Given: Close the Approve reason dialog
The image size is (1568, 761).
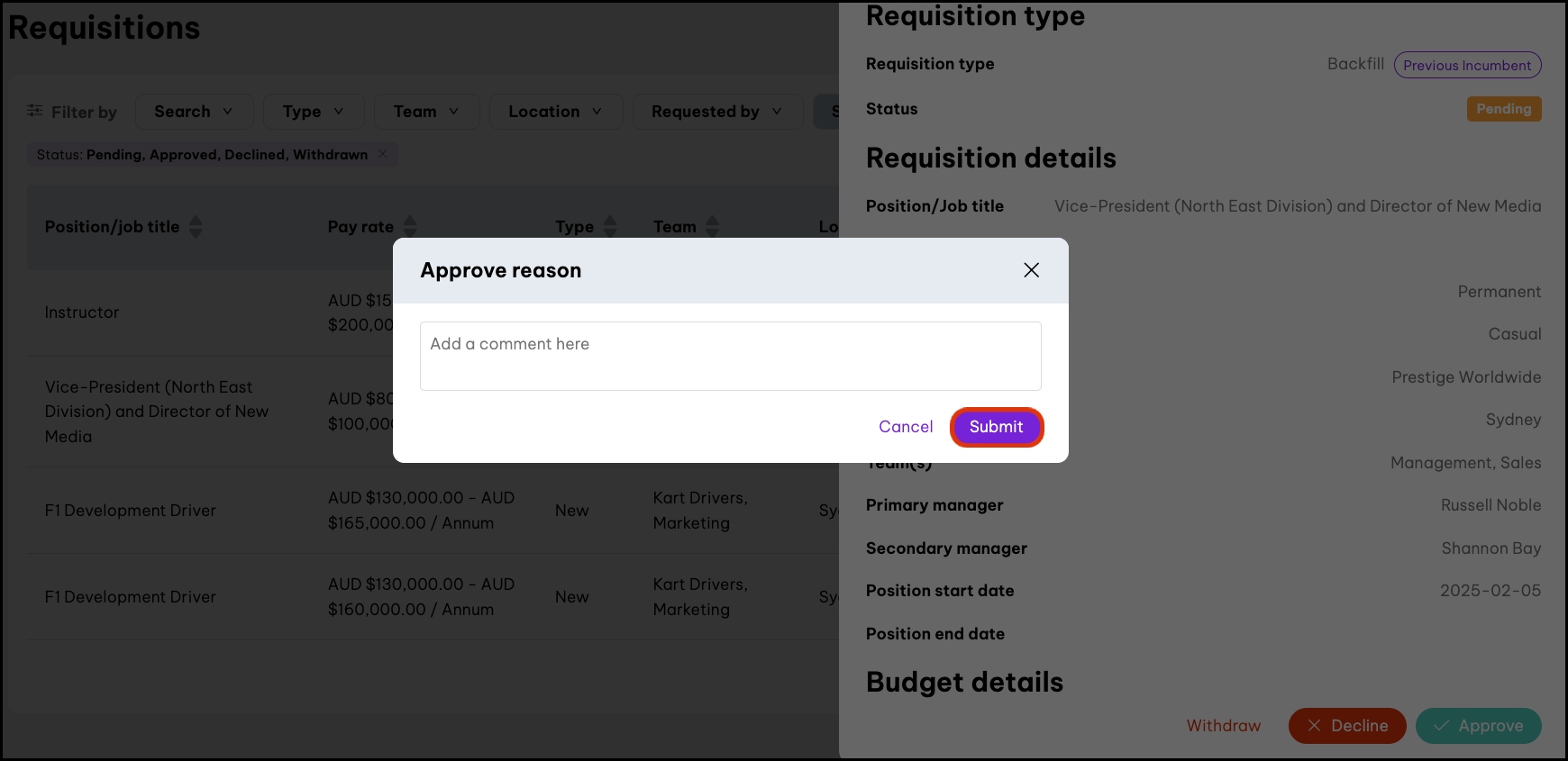Looking at the screenshot, I should click(1031, 270).
